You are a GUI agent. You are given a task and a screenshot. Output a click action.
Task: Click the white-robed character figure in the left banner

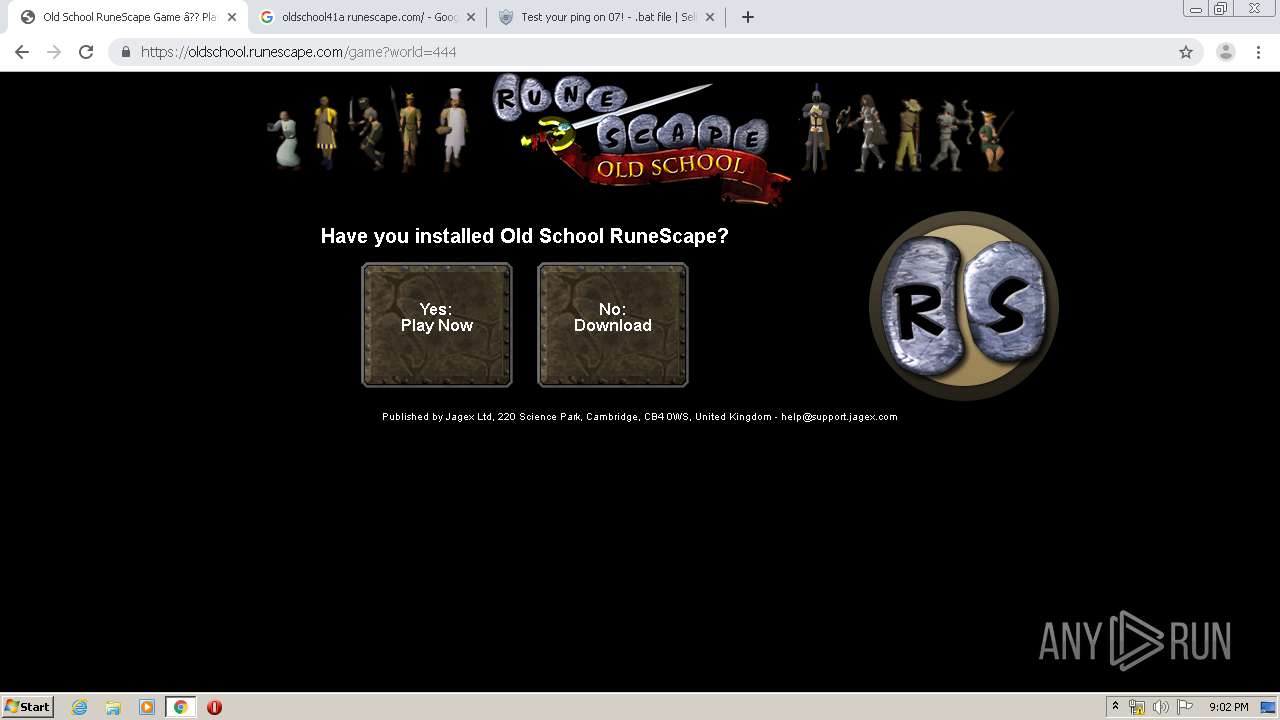[x=287, y=140]
